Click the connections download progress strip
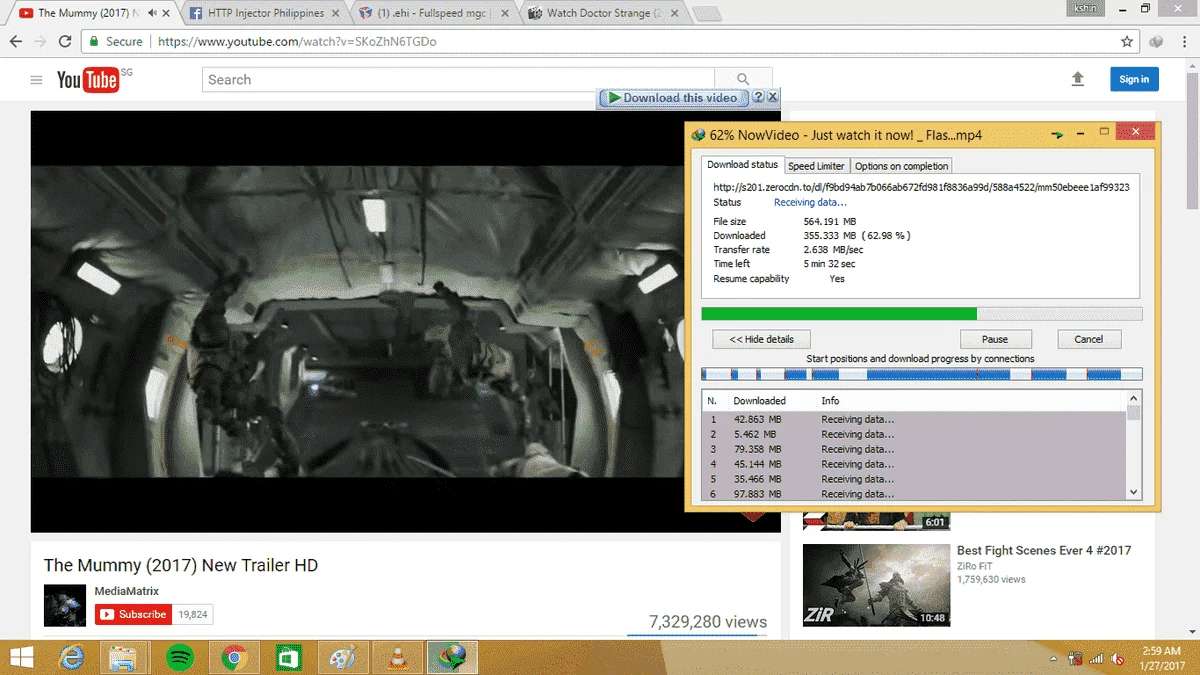 tap(922, 374)
